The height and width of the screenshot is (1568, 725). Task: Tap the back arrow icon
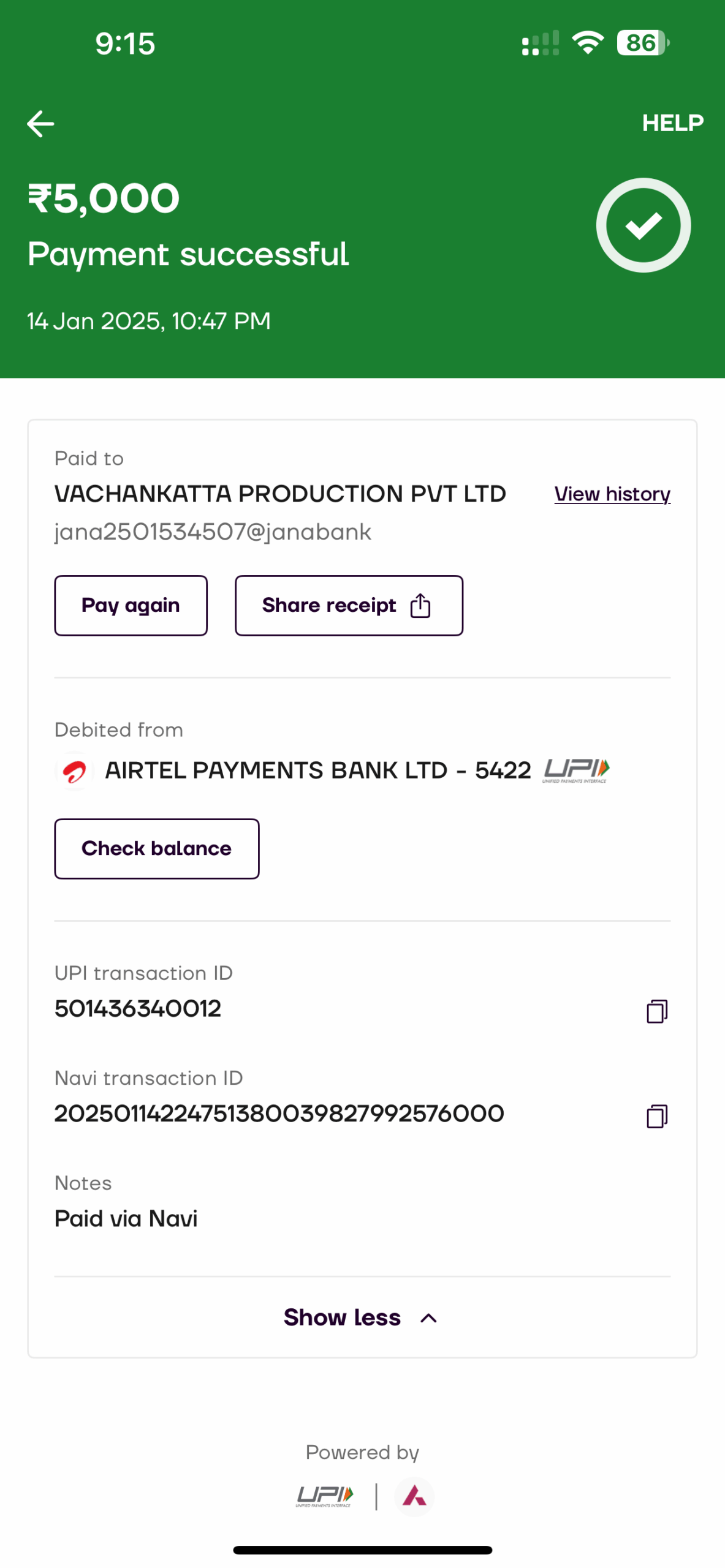[40, 124]
